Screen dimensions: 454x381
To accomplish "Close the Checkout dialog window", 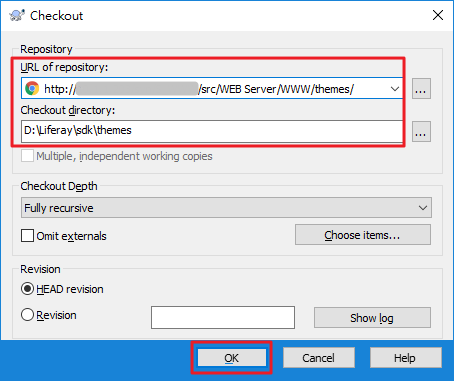I will click(438, 15).
